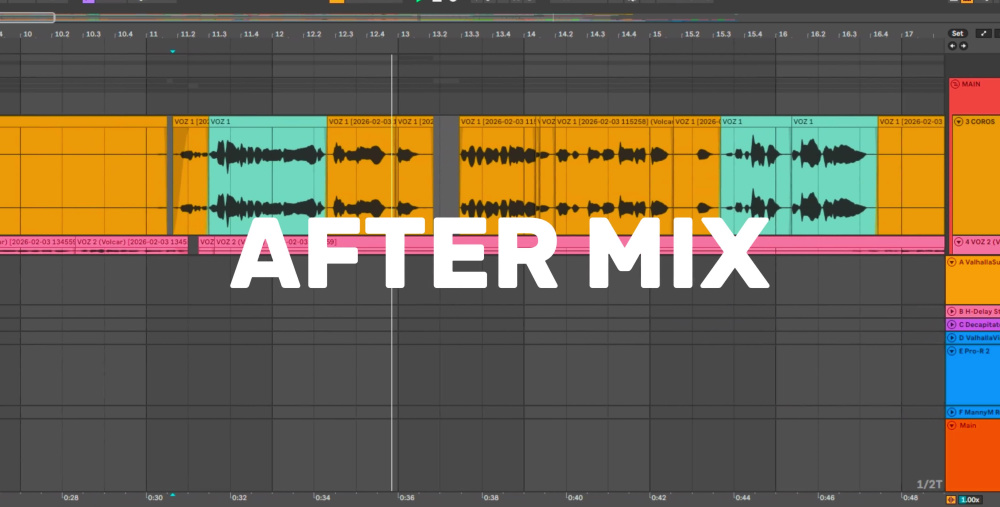Select the F MannyM track name
Viewport: 1000px width, 507px height.
979,413
